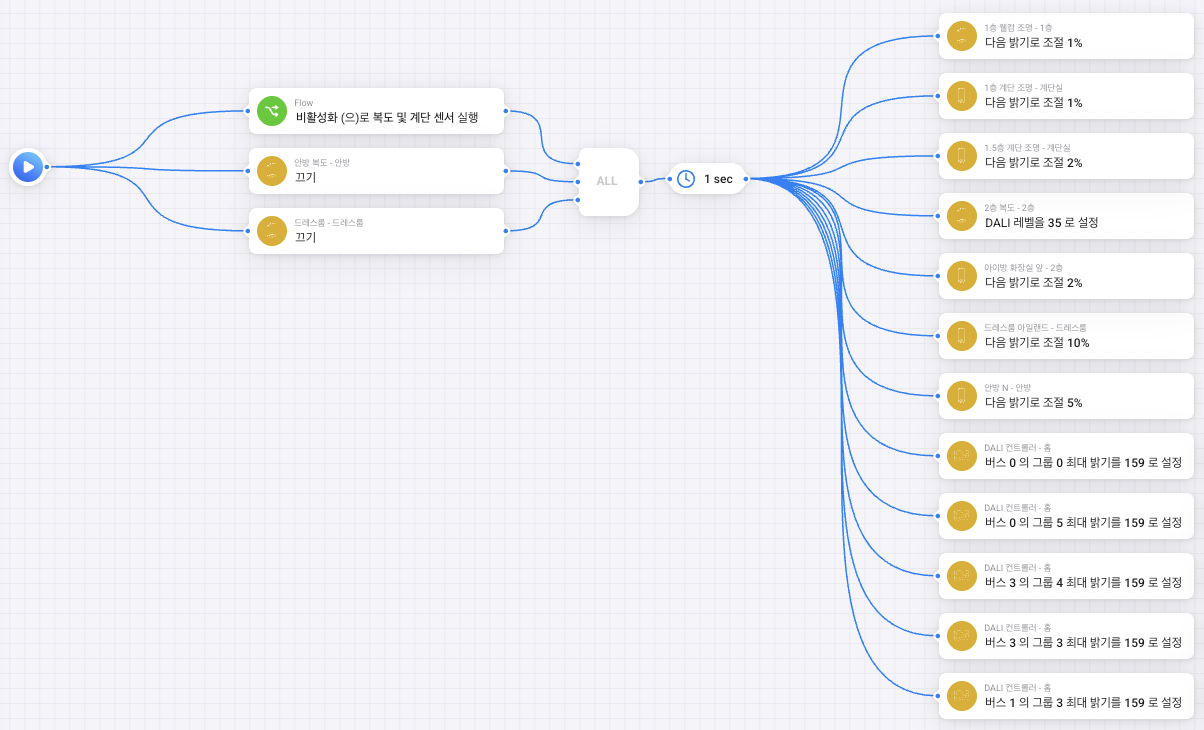The image size is (1204, 730).
Task: Click the bulb icon on the 안방 N card
Action: [x=961, y=396]
